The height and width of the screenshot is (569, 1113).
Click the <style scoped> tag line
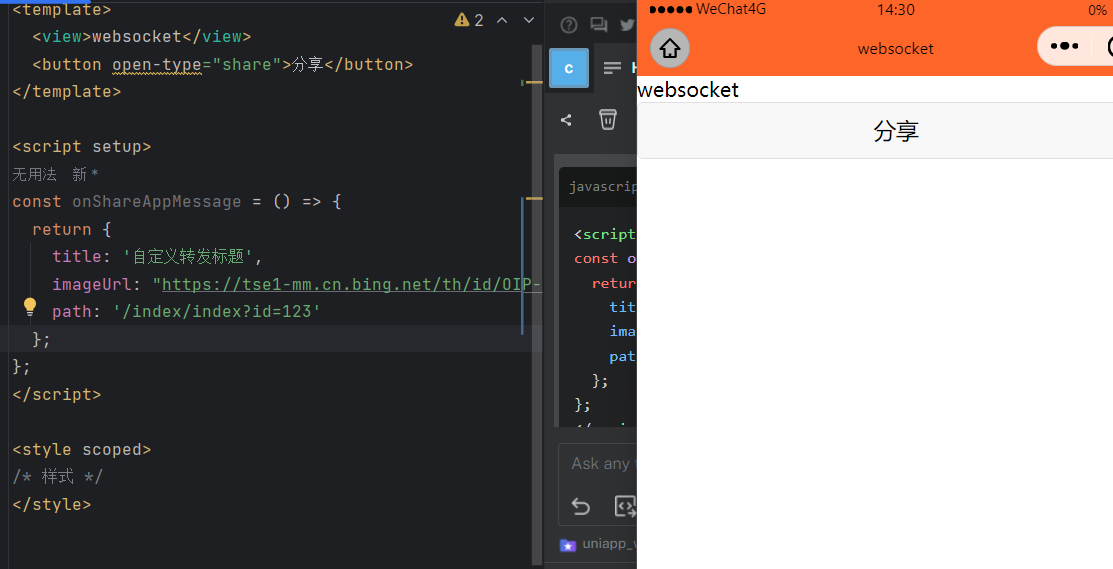[x=82, y=450]
